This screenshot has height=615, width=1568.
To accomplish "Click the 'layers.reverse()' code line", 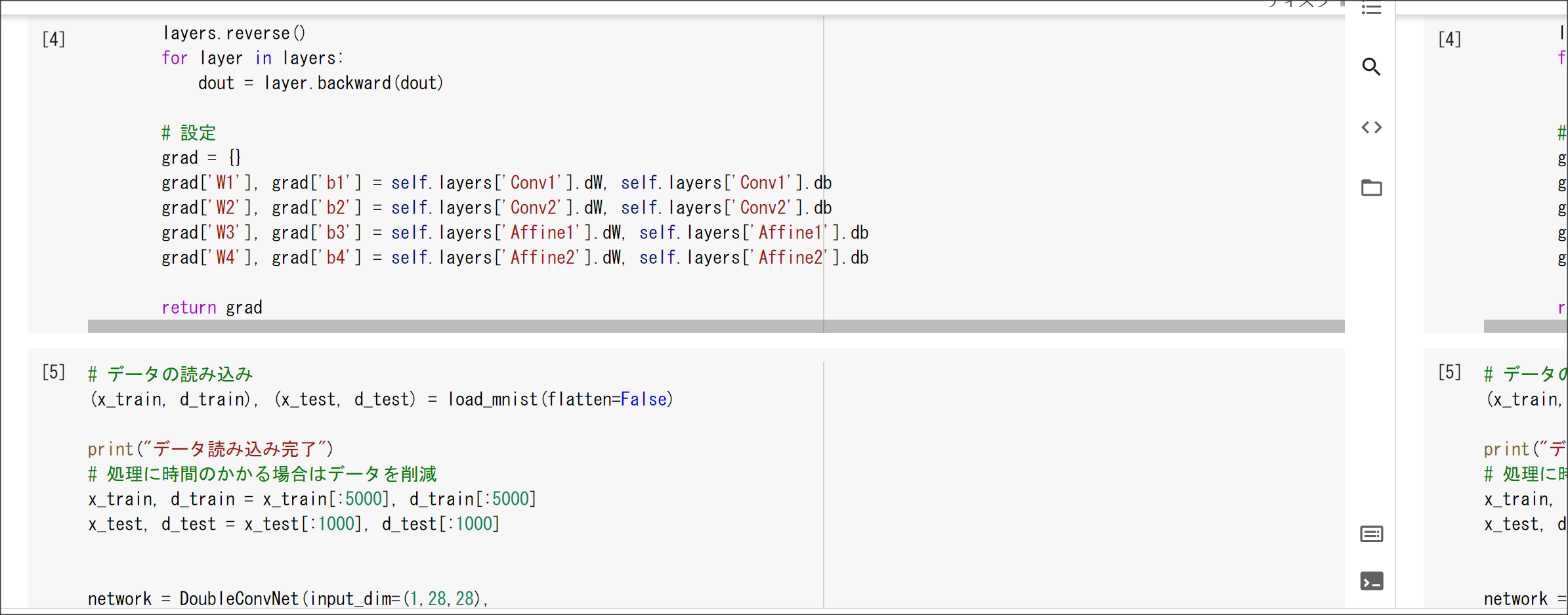I will pos(234,33).
